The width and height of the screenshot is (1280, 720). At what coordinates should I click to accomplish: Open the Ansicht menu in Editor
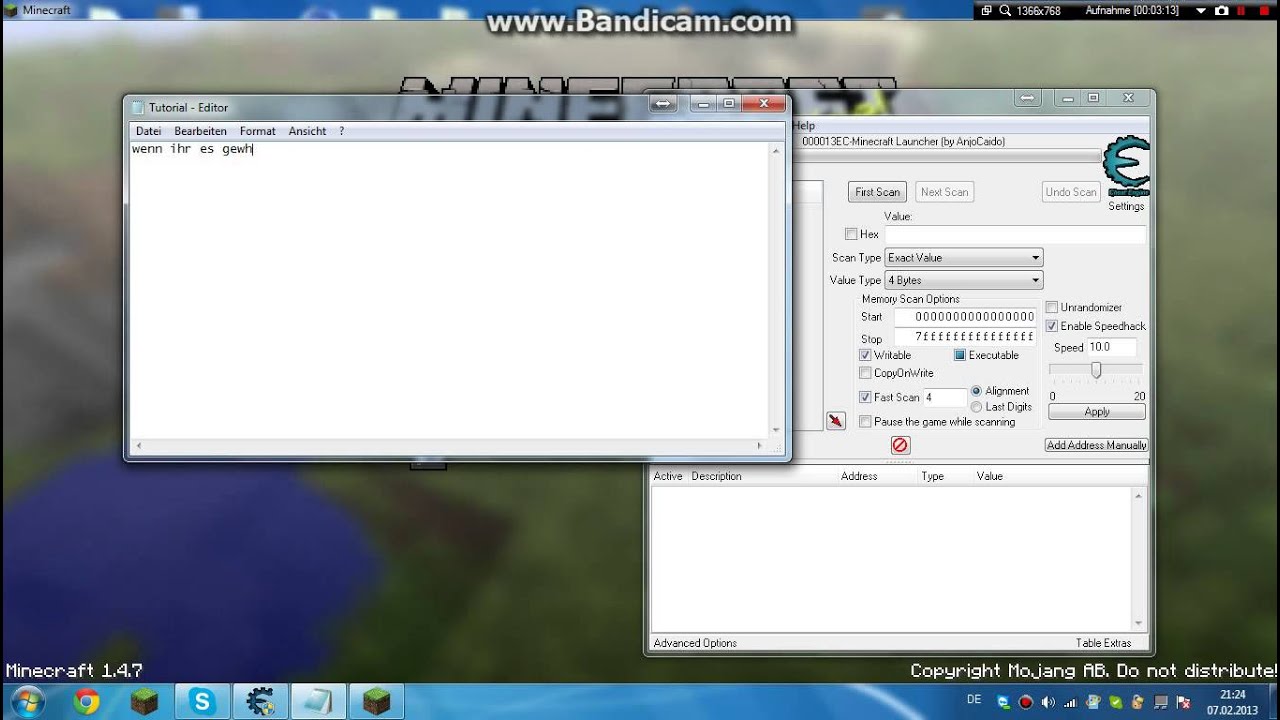(x=307, y=131)
